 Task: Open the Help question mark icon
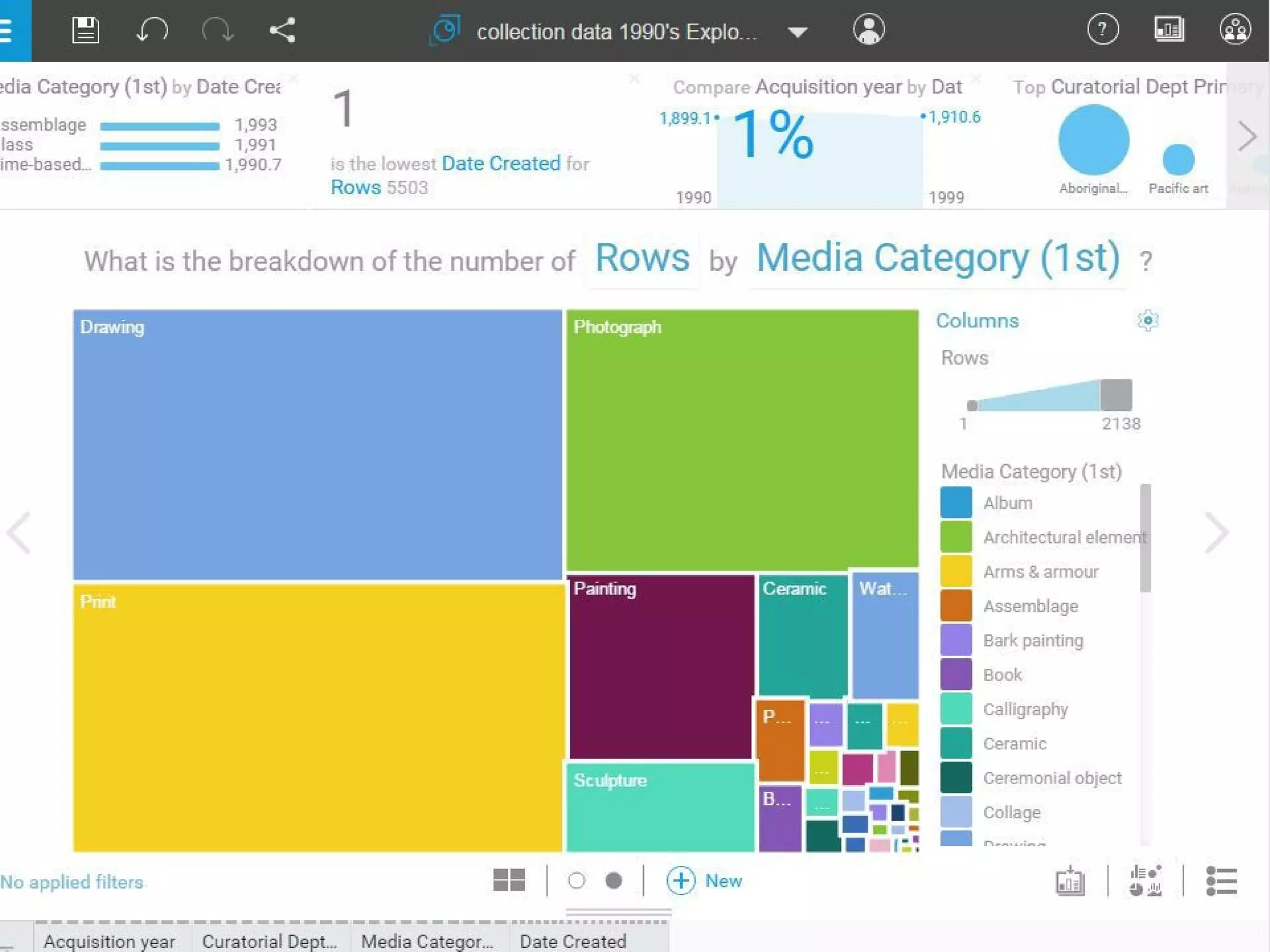pos(1103,29)
